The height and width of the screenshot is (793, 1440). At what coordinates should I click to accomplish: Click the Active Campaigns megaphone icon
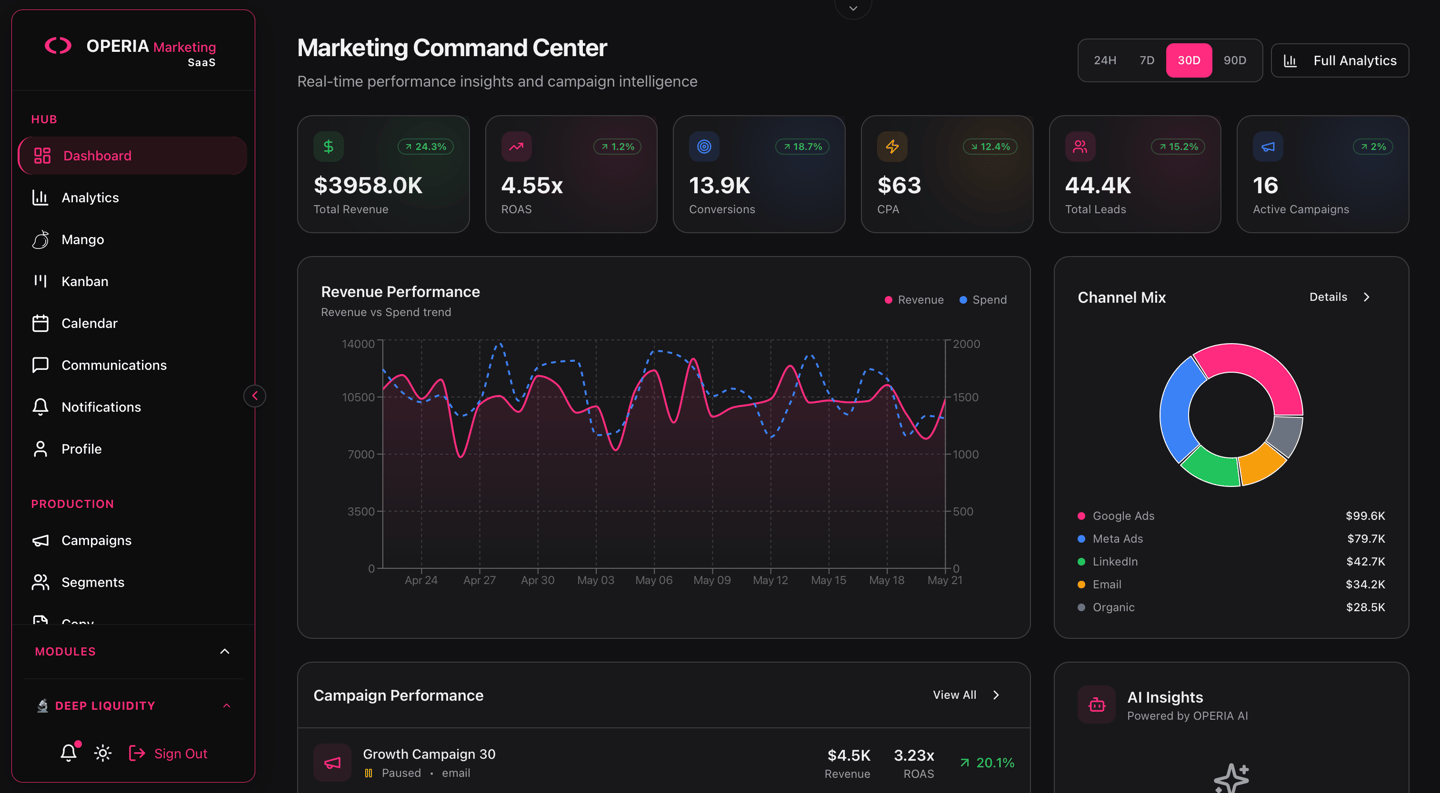(x=1268, y=146)
